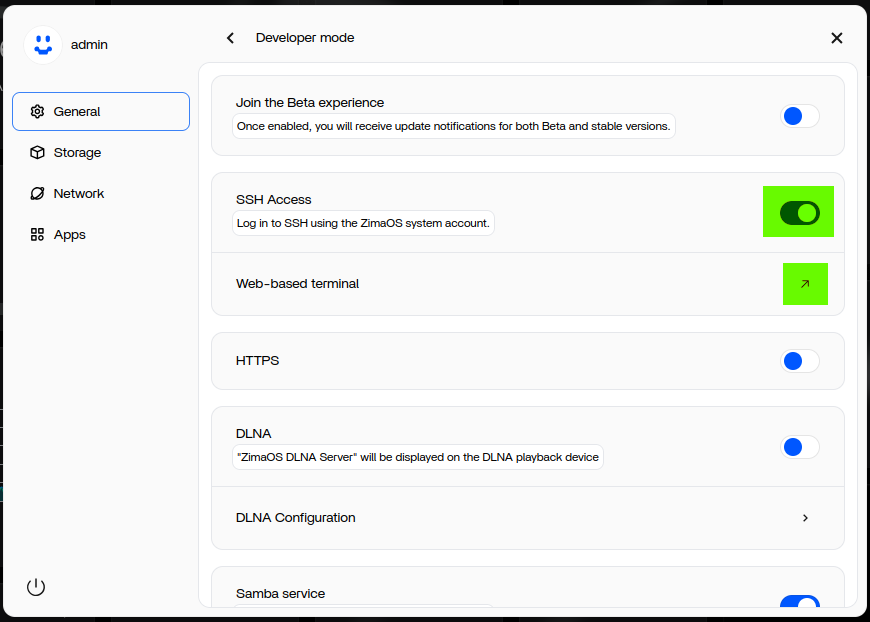The width and height of the screenshot is (870, 622).
Task: Click the Apps sidebar icon
Action: pos(37,234)
